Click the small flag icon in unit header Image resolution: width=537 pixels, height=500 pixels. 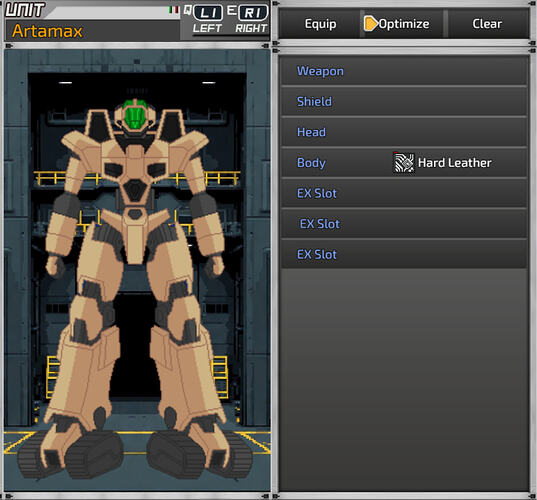[x=174, y=10]
